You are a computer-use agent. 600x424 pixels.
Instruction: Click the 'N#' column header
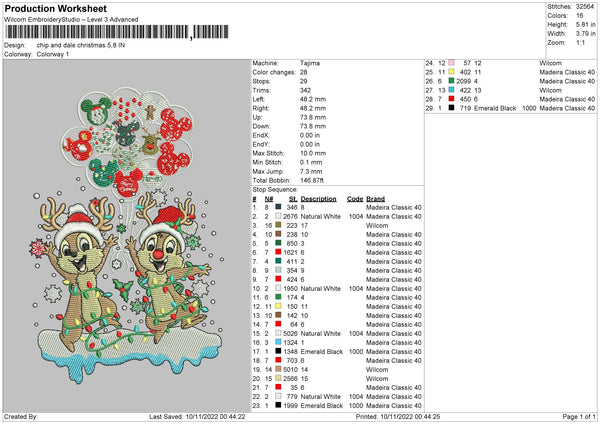pos(269,199)
